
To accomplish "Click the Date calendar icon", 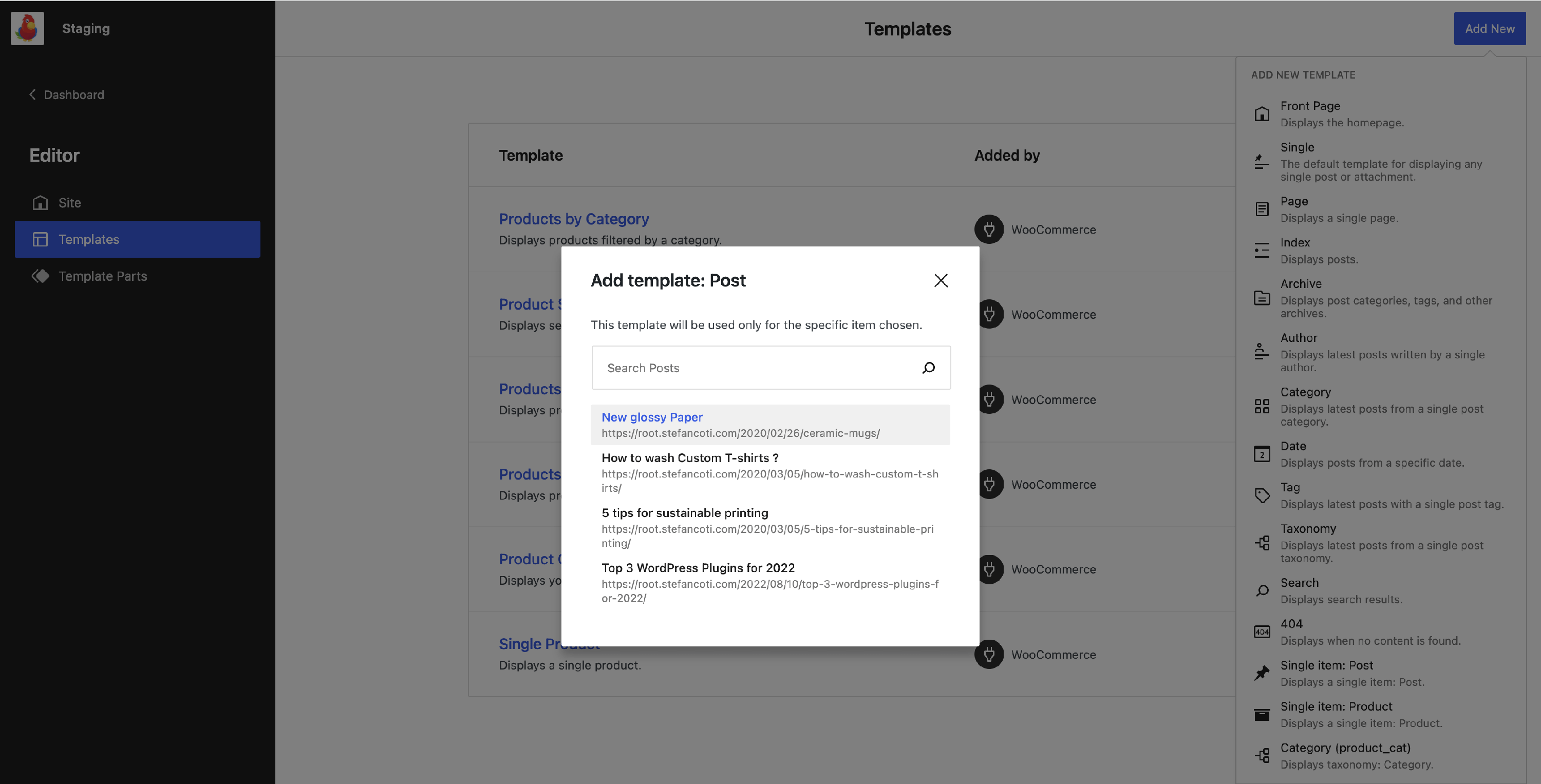I will (x=1262, y=454).
